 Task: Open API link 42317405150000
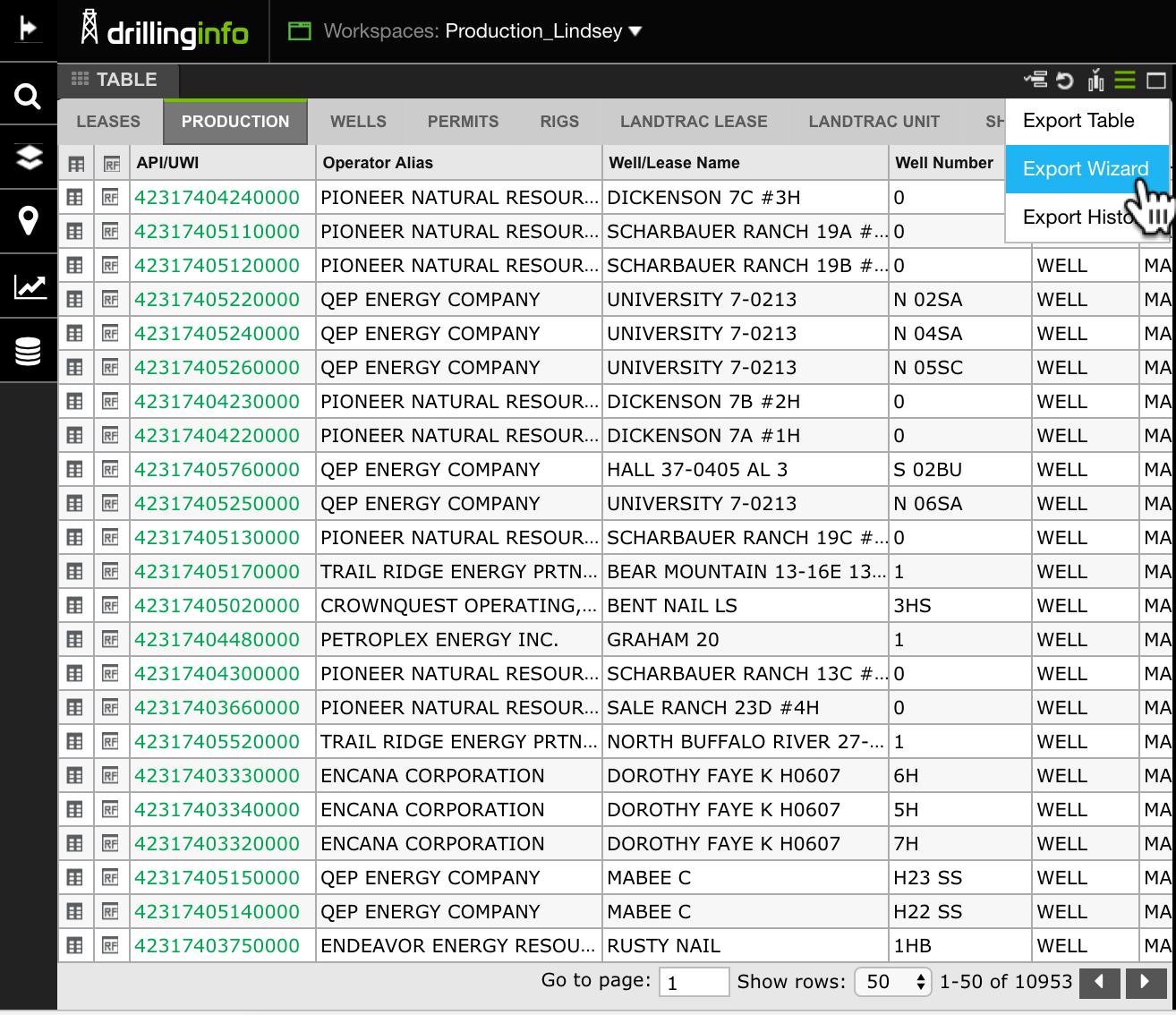click(x=217, y=878)
